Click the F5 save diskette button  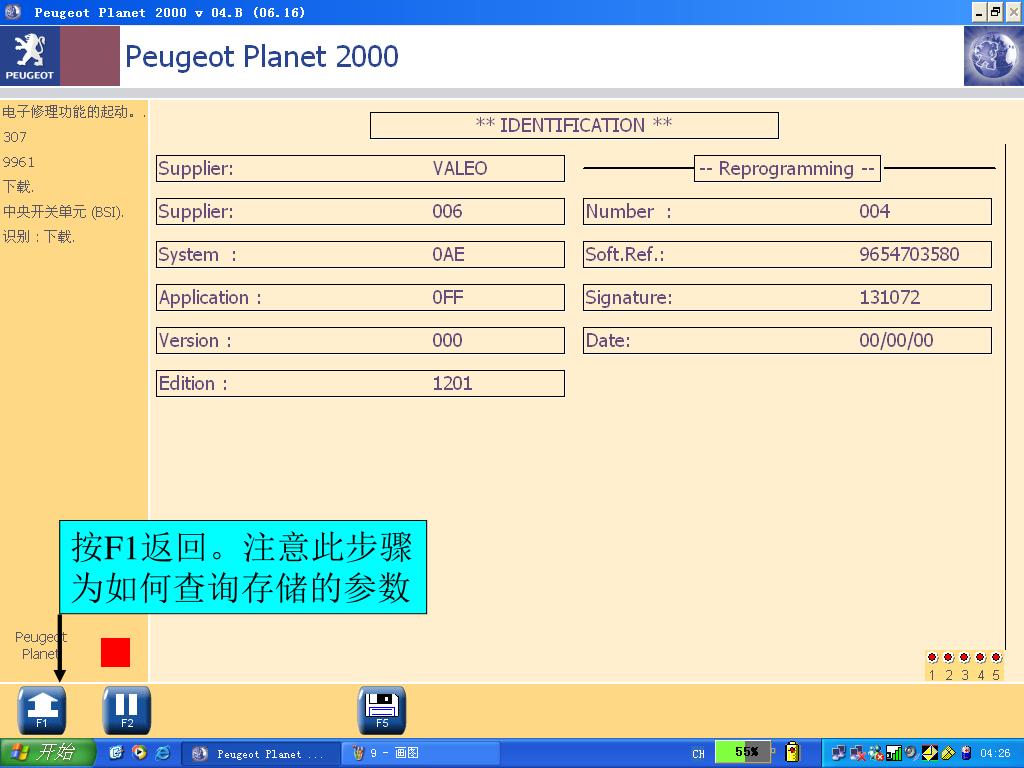click(382, 710)
